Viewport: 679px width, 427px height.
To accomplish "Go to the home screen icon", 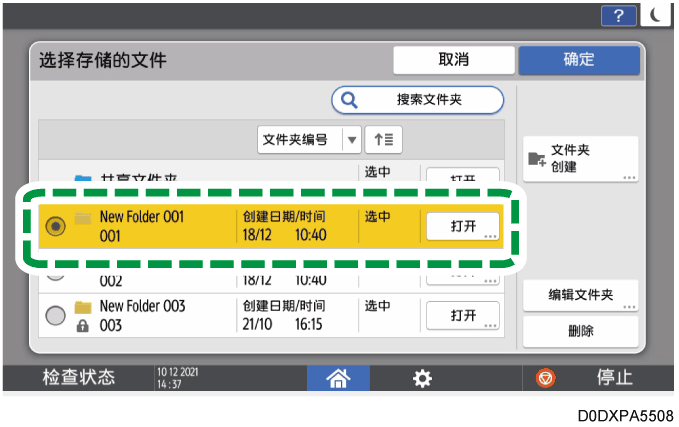I will pyautogui.click(x=337, y=378).
